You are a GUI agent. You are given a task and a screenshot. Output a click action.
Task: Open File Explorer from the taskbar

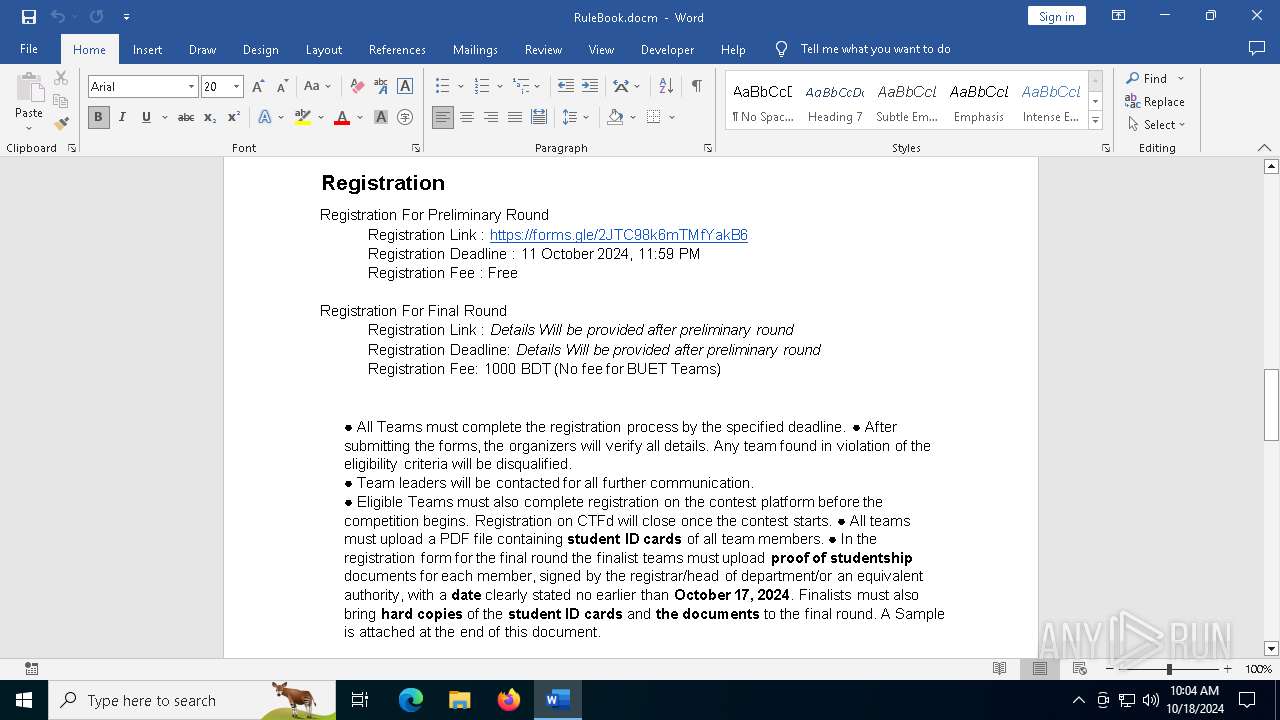459,700
